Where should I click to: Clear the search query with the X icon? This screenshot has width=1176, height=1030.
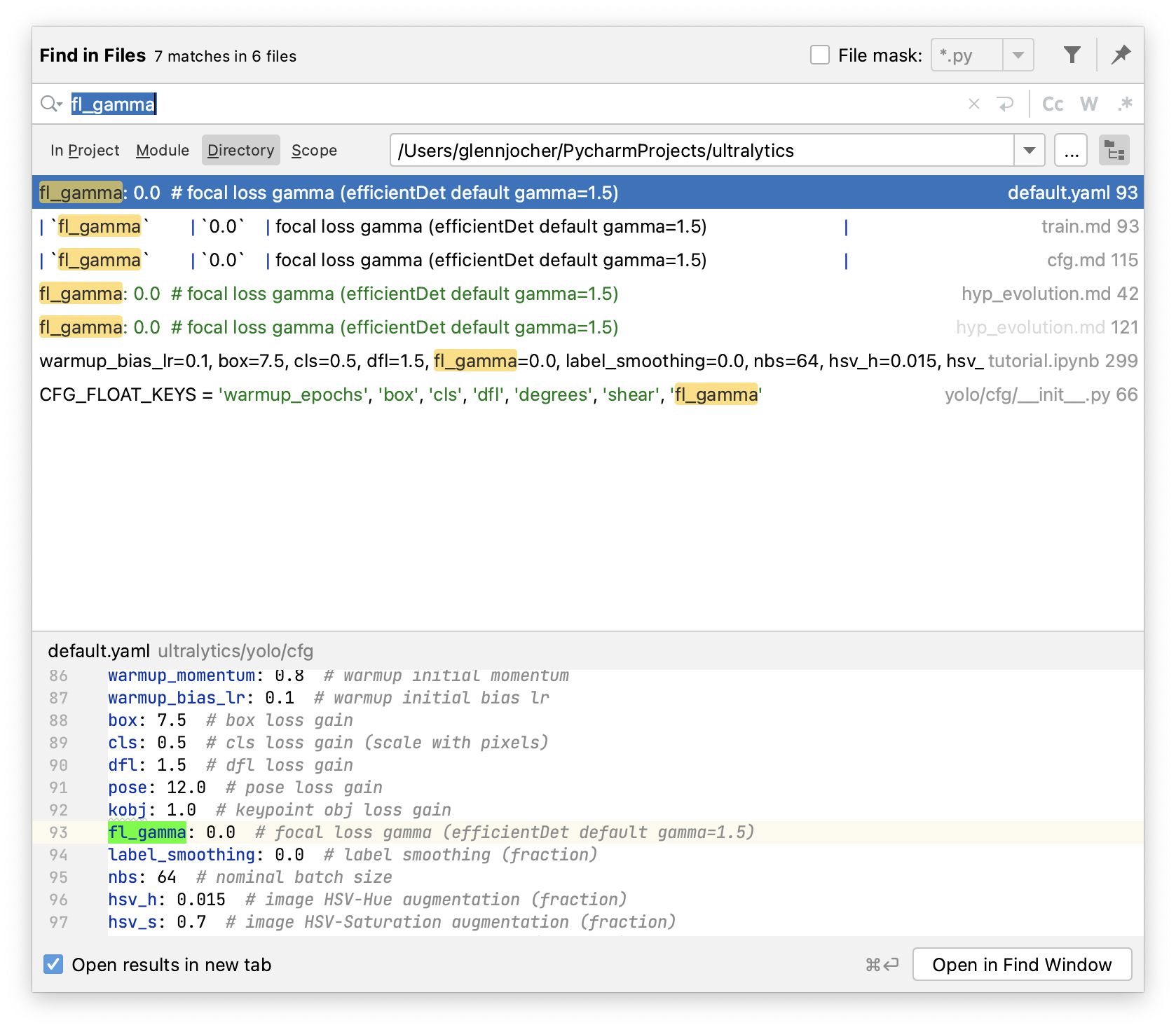click(973, 104)
